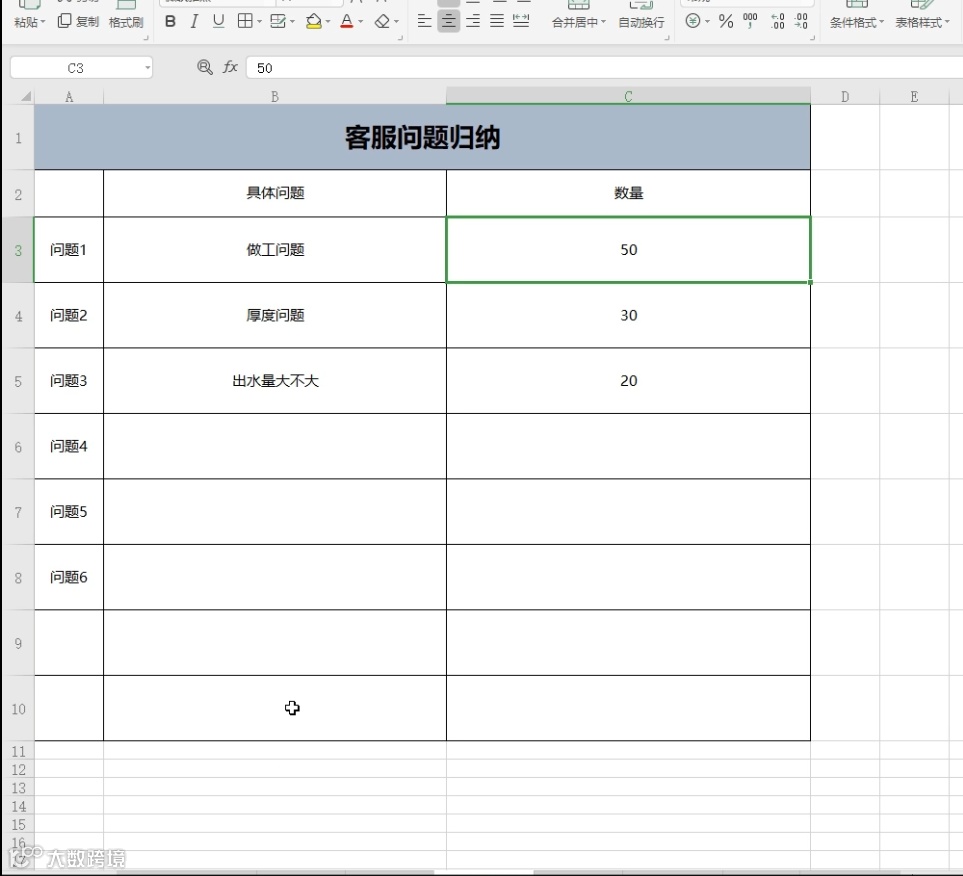Click the formula bar showing 50
Viewport: 963px width, 876px height.
tap(604, 68)
